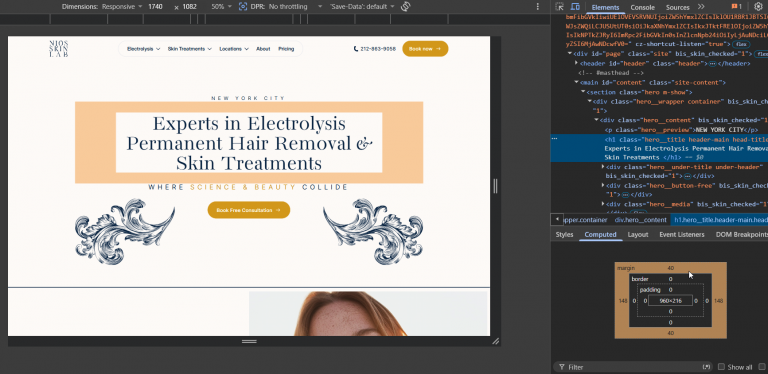768x374 pixels.
Task: Expand the hero__under-title div
Action: pyautogui.click(x=603, y=167)
